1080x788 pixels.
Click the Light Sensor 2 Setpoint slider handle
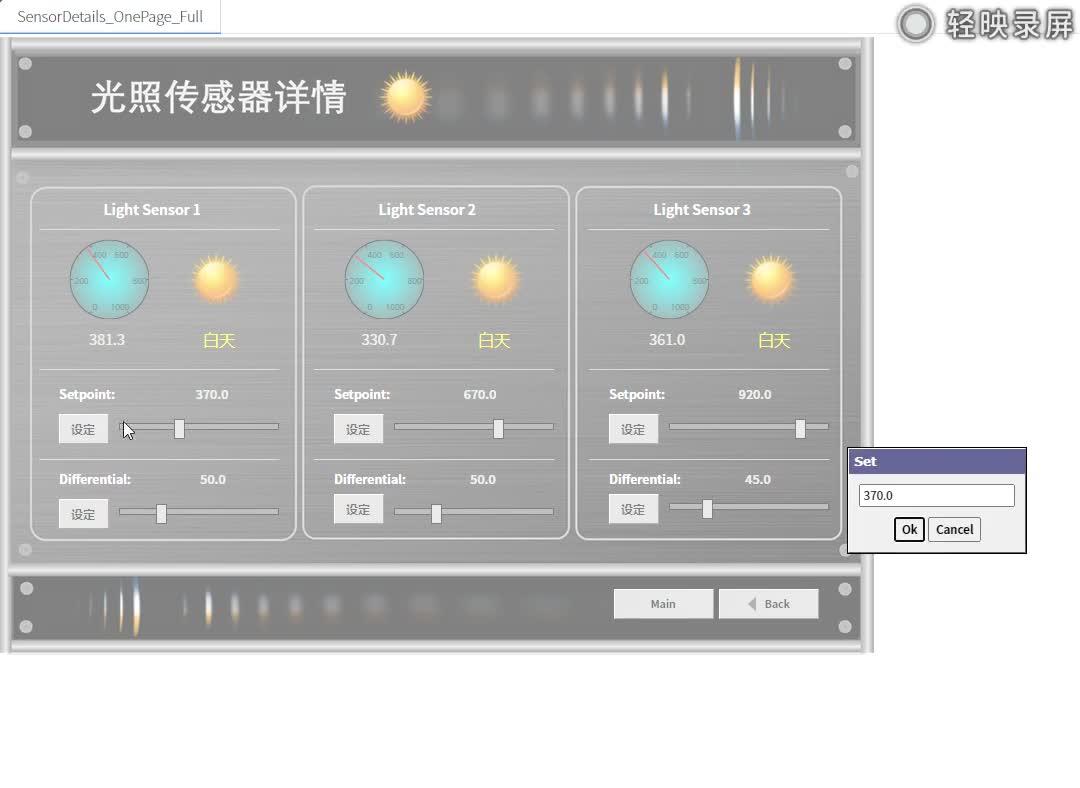pos(499,427)
